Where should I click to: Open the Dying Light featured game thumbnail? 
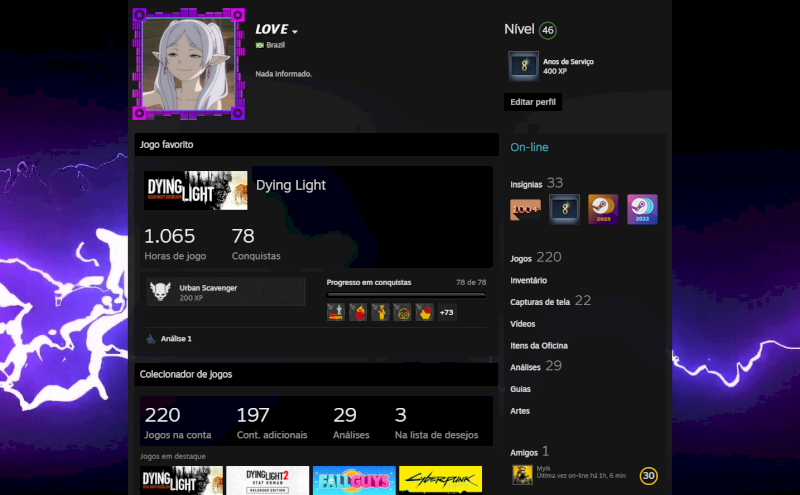(x=182, y=480)
